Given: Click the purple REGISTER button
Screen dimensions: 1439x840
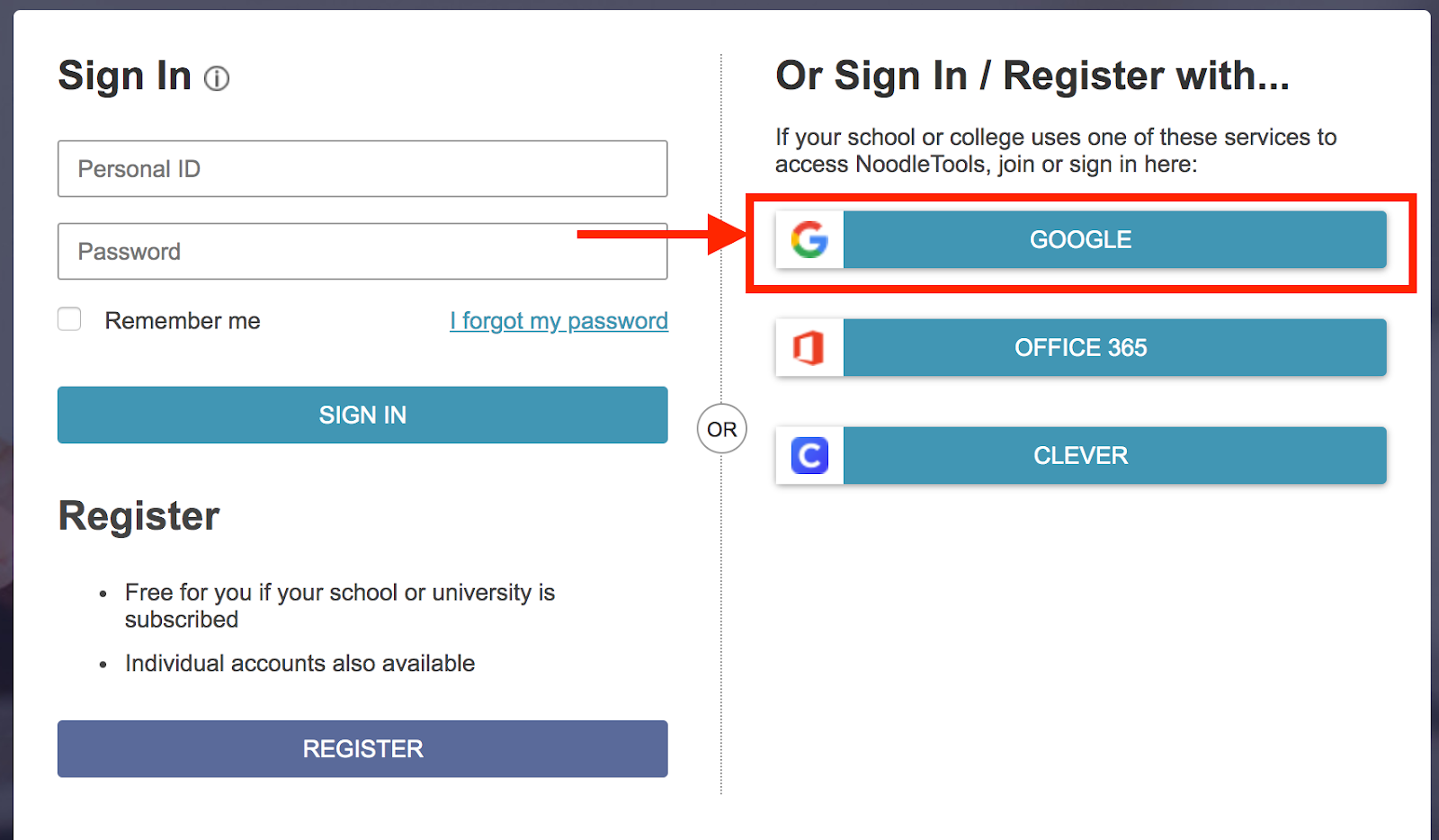Looking at the screenshot, I should click(362, 748).
